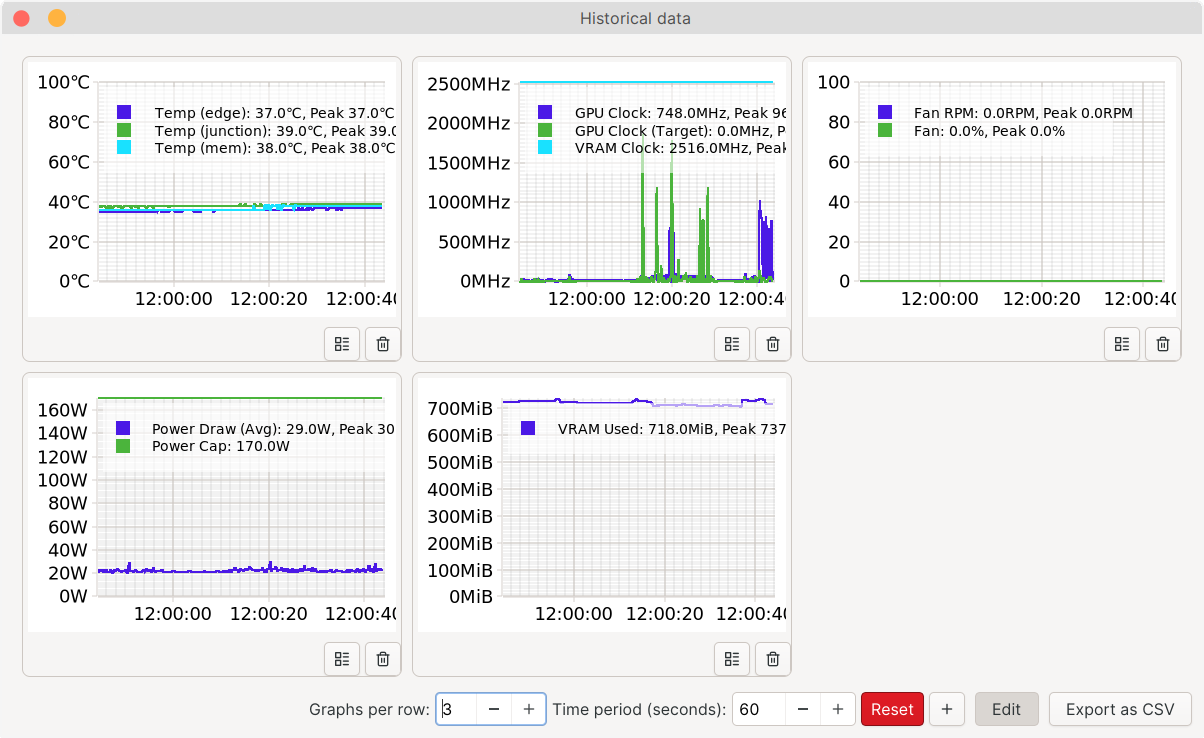Click the Graphs per row input field
Image resolution: width=1204 pixels, height=738 pixels.
tap(457, 709)
